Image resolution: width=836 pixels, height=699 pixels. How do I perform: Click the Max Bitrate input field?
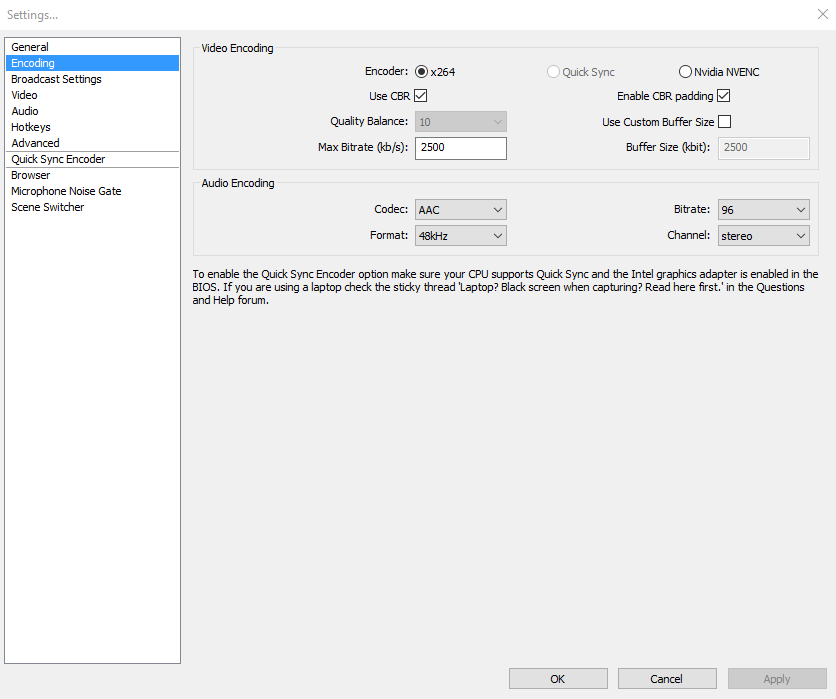click(461, 148)
